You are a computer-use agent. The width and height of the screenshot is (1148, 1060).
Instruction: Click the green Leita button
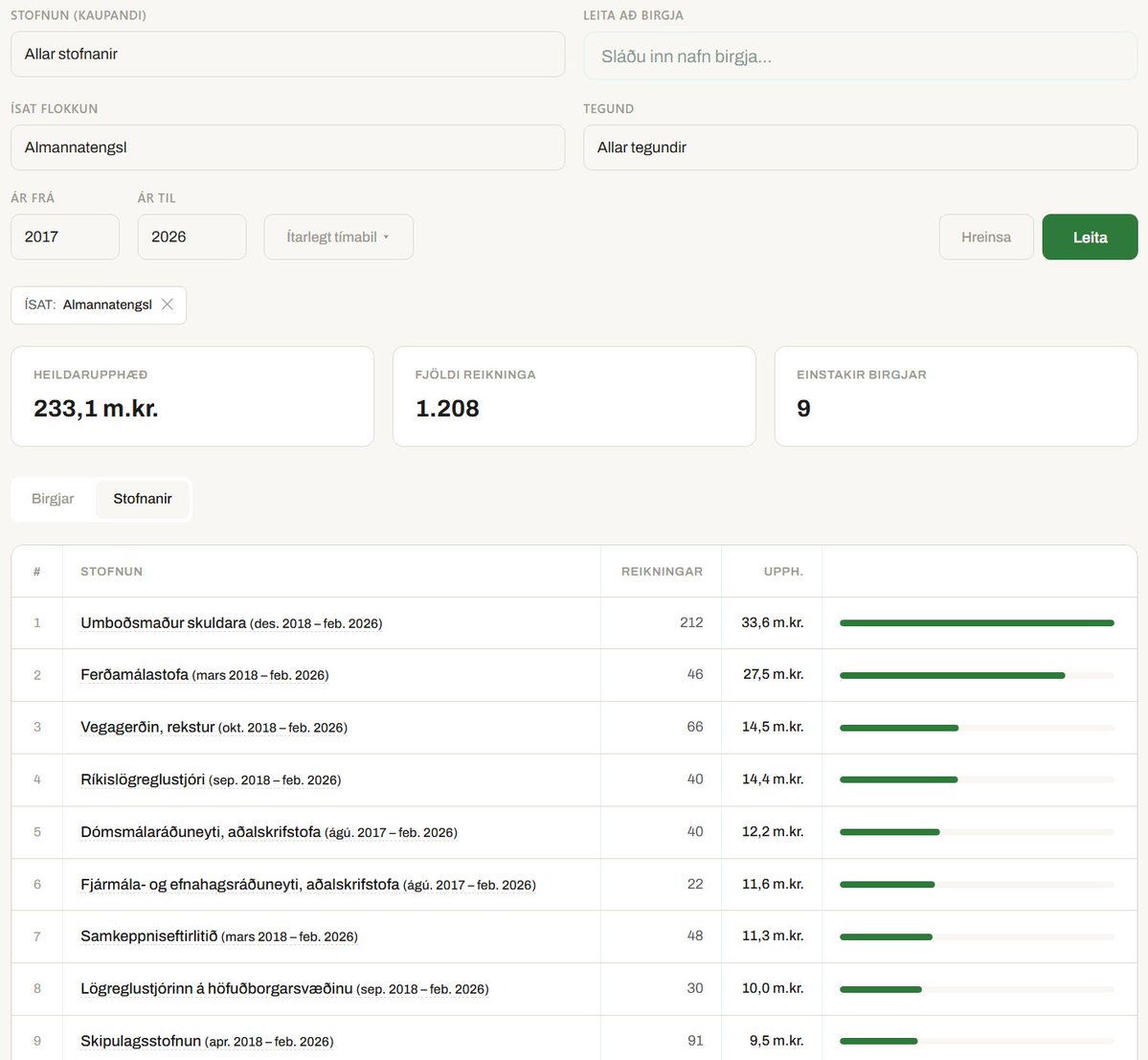coord(1090,237)
